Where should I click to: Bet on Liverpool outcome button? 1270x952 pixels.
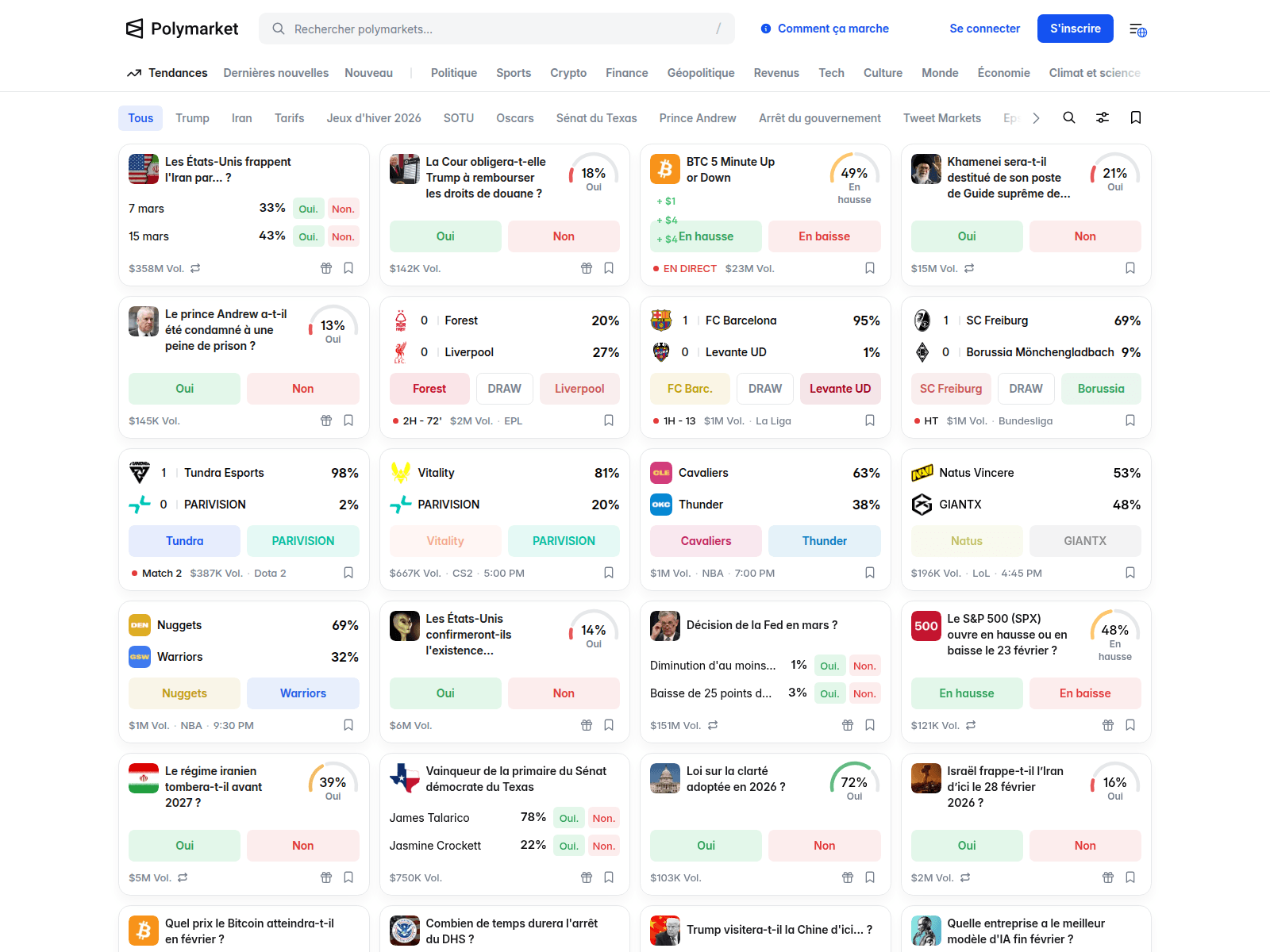pyautogui.click(x=579, y=389)
